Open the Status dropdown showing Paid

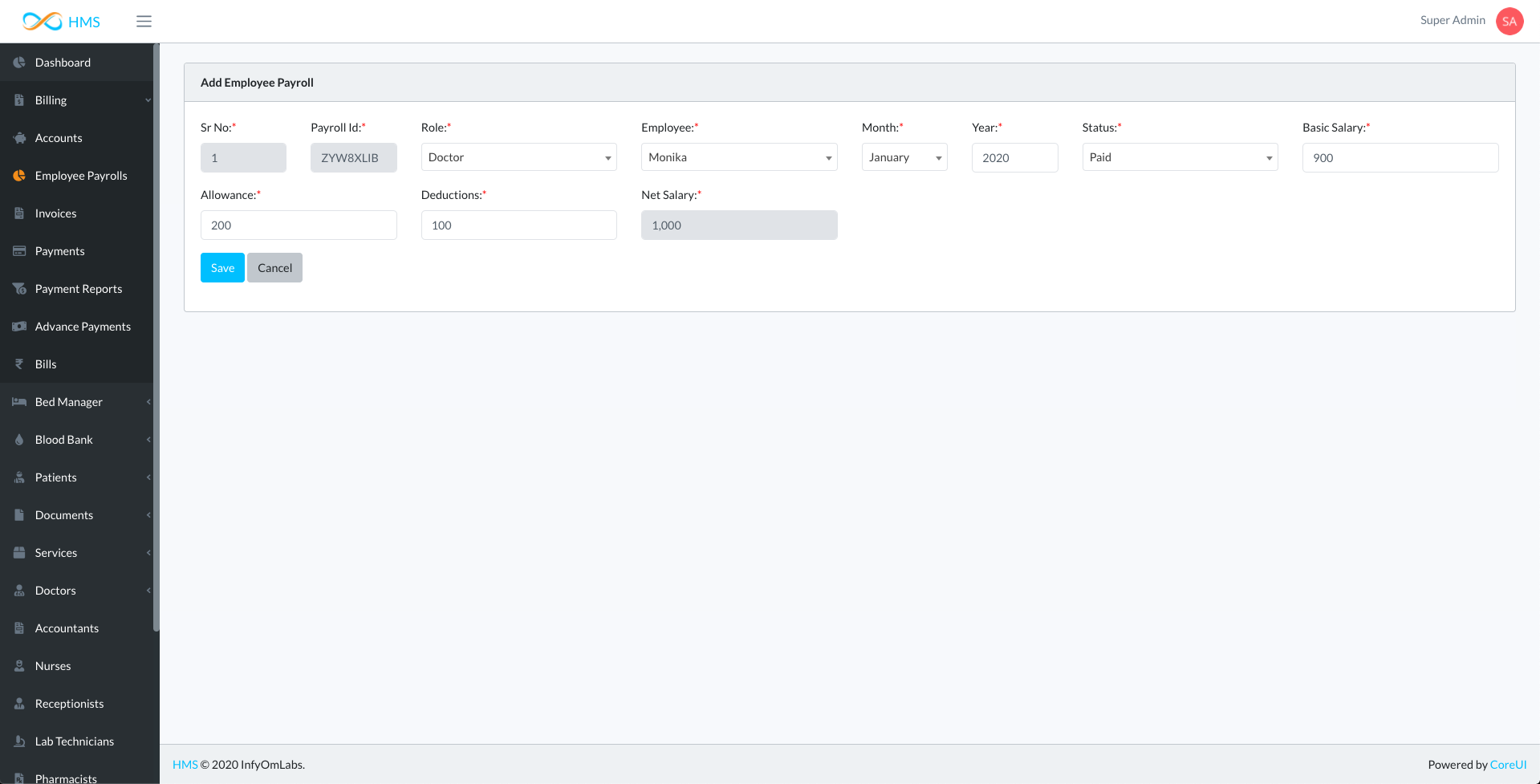point(1179,157)
